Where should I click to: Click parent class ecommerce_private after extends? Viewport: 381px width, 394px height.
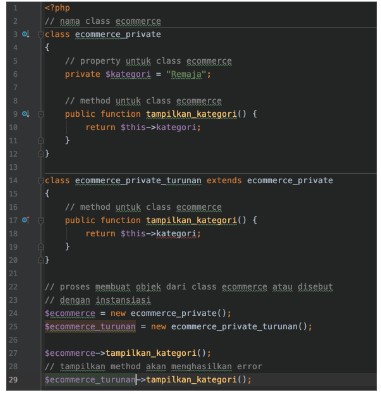pyautogui.click(x=290, y=180)
